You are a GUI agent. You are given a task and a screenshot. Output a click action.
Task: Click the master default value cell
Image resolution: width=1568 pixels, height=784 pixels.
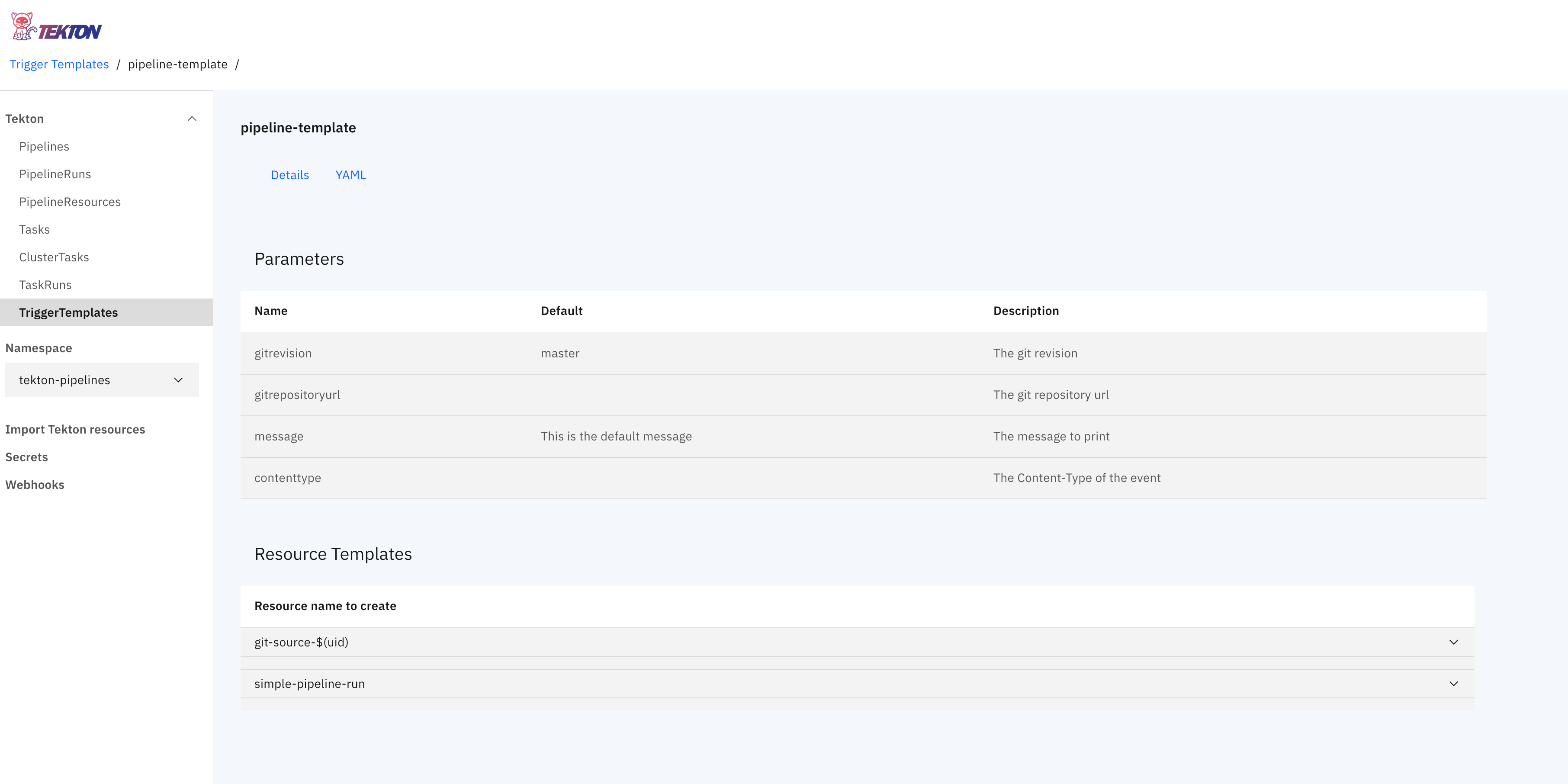[560, 353]
